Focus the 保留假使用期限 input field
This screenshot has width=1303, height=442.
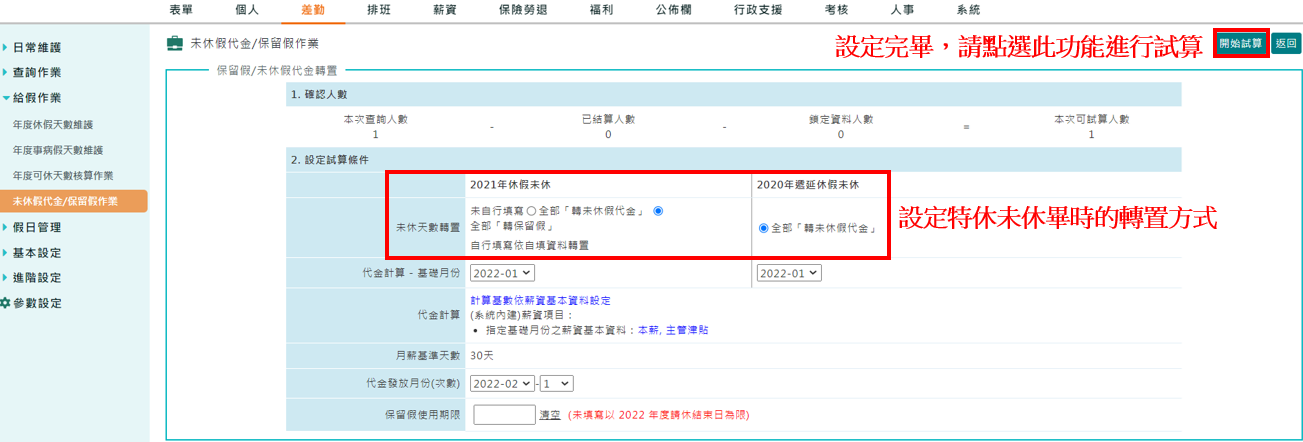click(504, 414)
